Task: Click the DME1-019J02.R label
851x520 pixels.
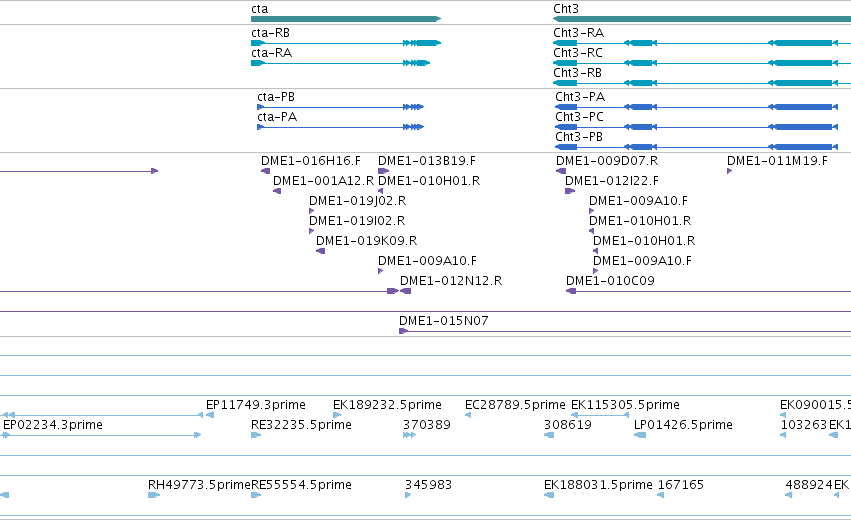Action: (358, 201)
